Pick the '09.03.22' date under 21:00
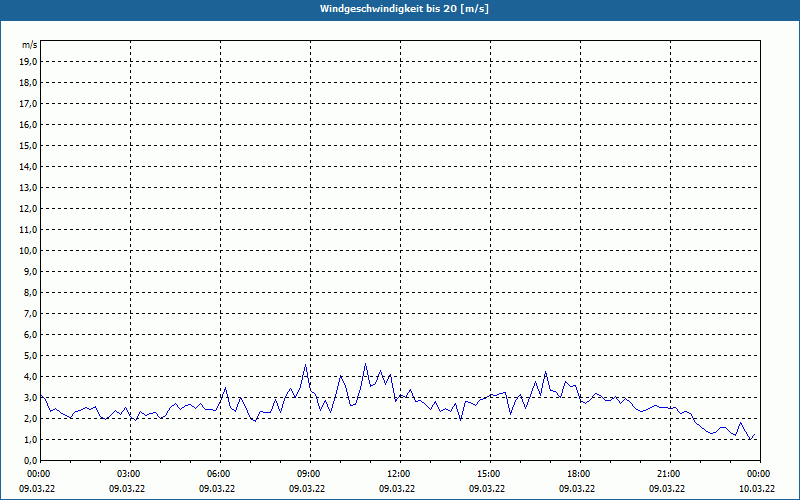Image resolution: width=800 pixels, height=500 pixels. [x=667, y=489]
